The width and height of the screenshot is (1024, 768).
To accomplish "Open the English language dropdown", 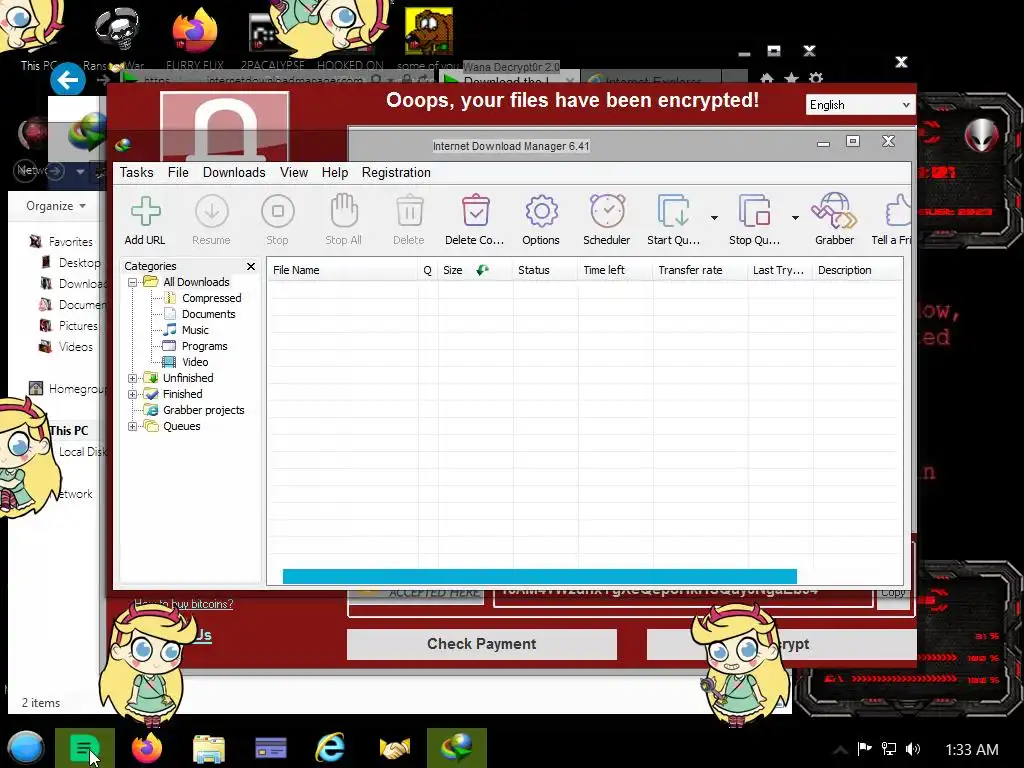I will (859, 104).
